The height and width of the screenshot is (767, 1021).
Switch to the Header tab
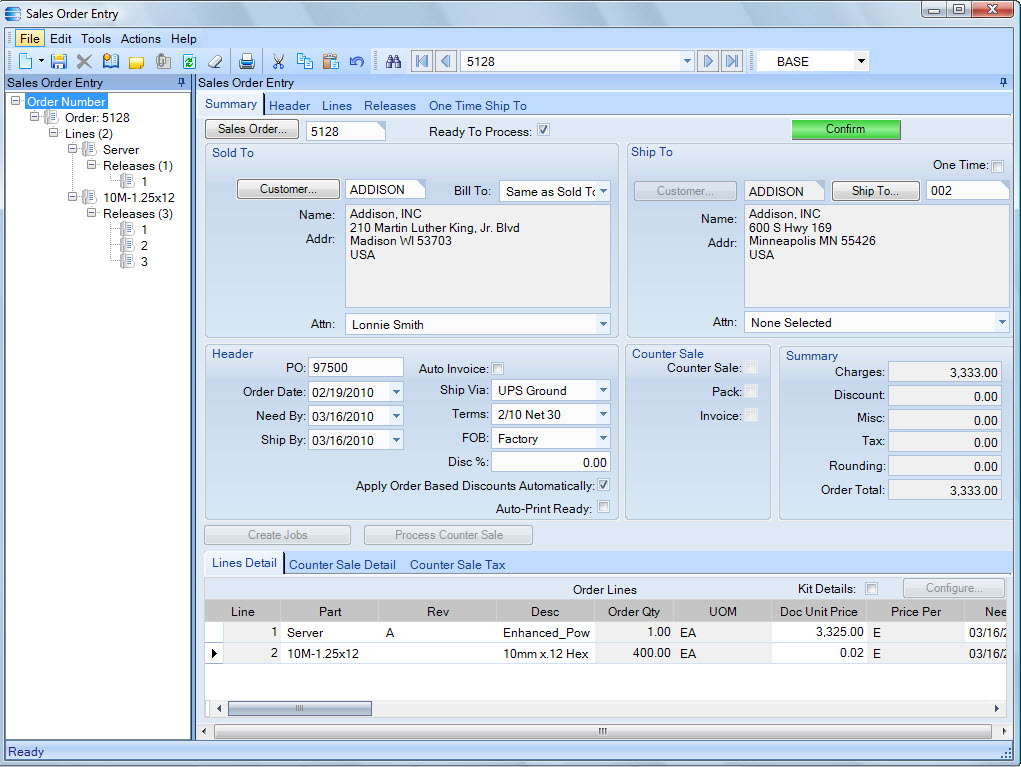tap(289, 105)
